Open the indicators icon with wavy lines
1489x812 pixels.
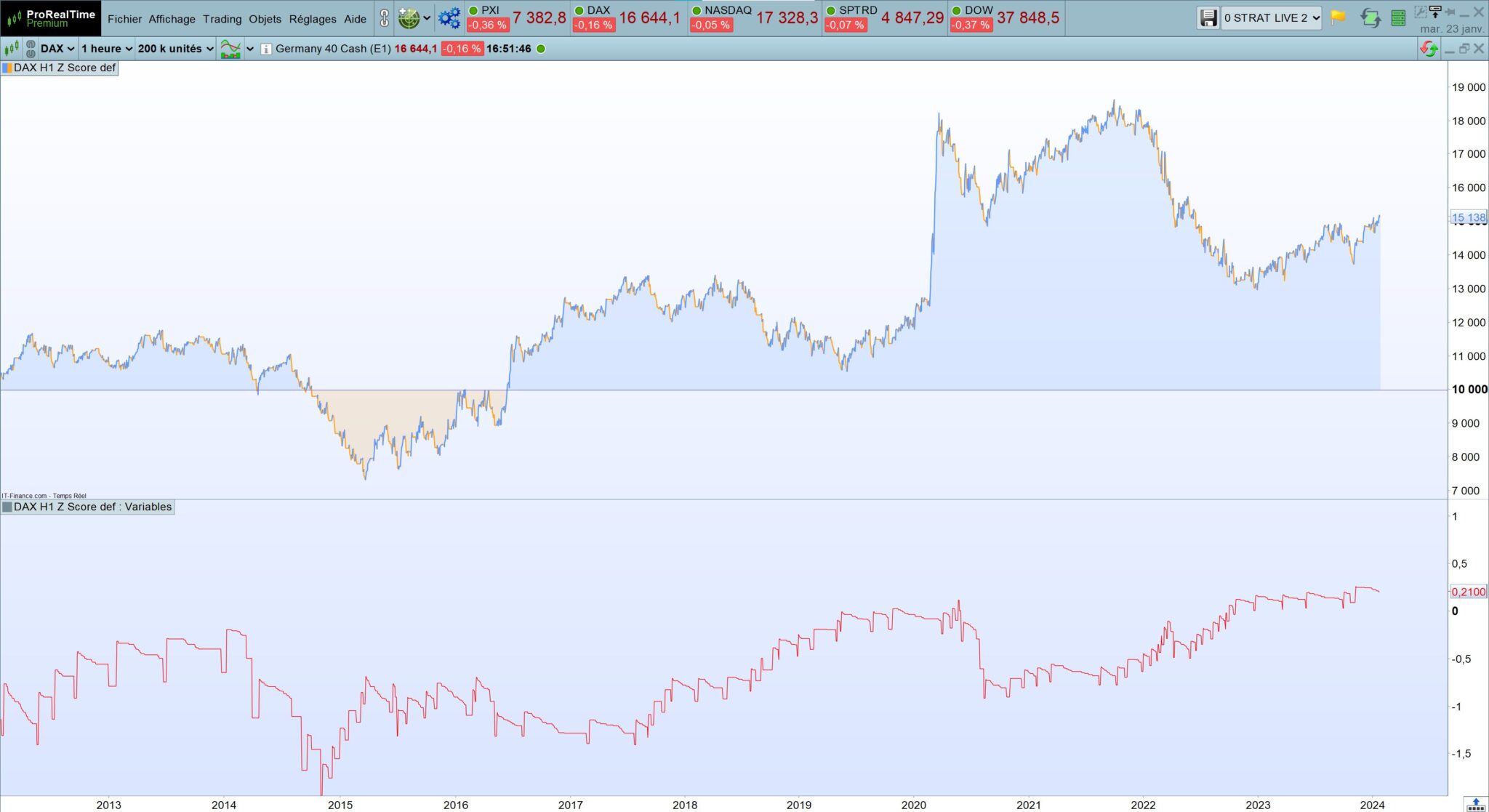[x=230, y=49]
